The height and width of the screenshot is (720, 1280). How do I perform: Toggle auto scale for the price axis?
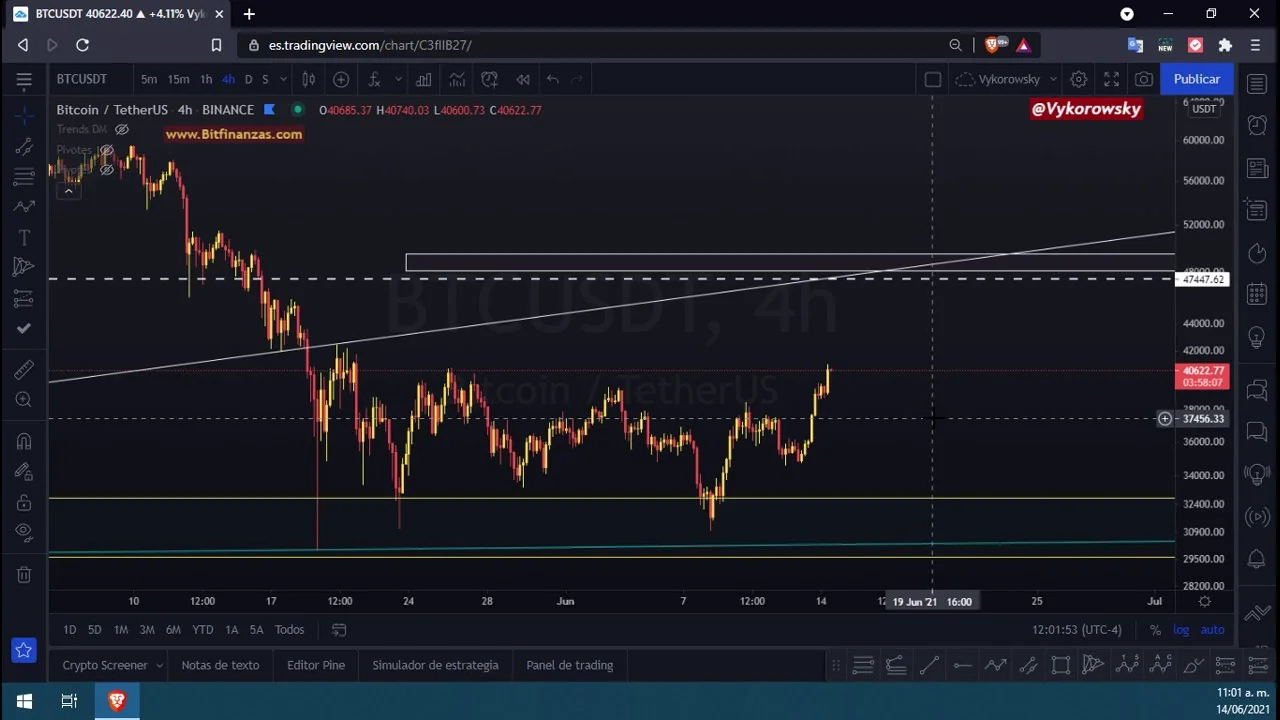coord(1212,629)
